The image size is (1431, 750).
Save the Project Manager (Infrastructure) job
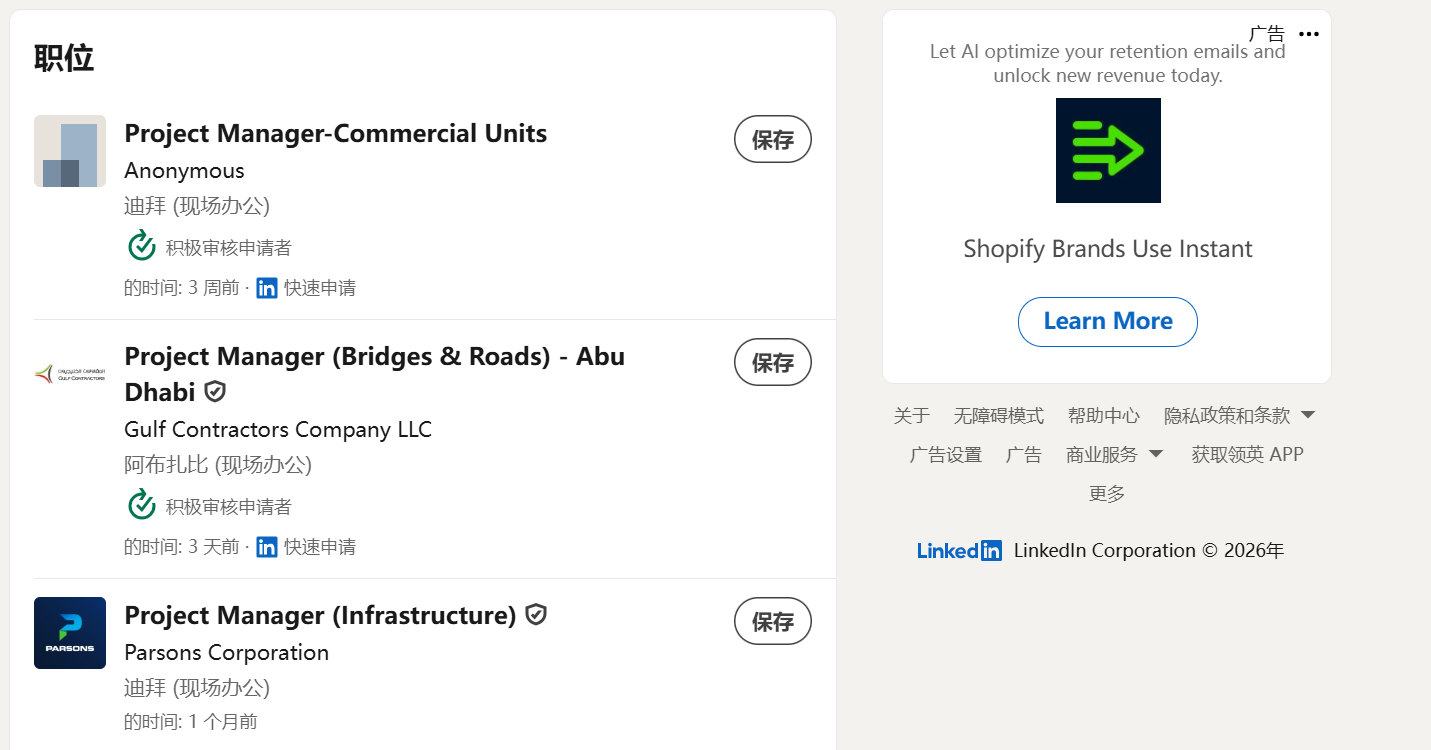[773, 621]
